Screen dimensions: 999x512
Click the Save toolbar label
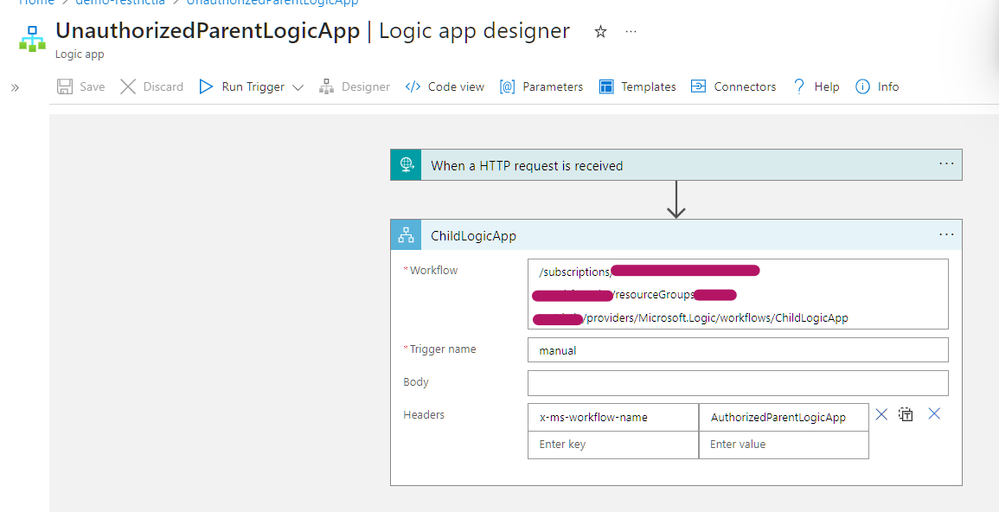pyautogui.click(x=92, y=87)
